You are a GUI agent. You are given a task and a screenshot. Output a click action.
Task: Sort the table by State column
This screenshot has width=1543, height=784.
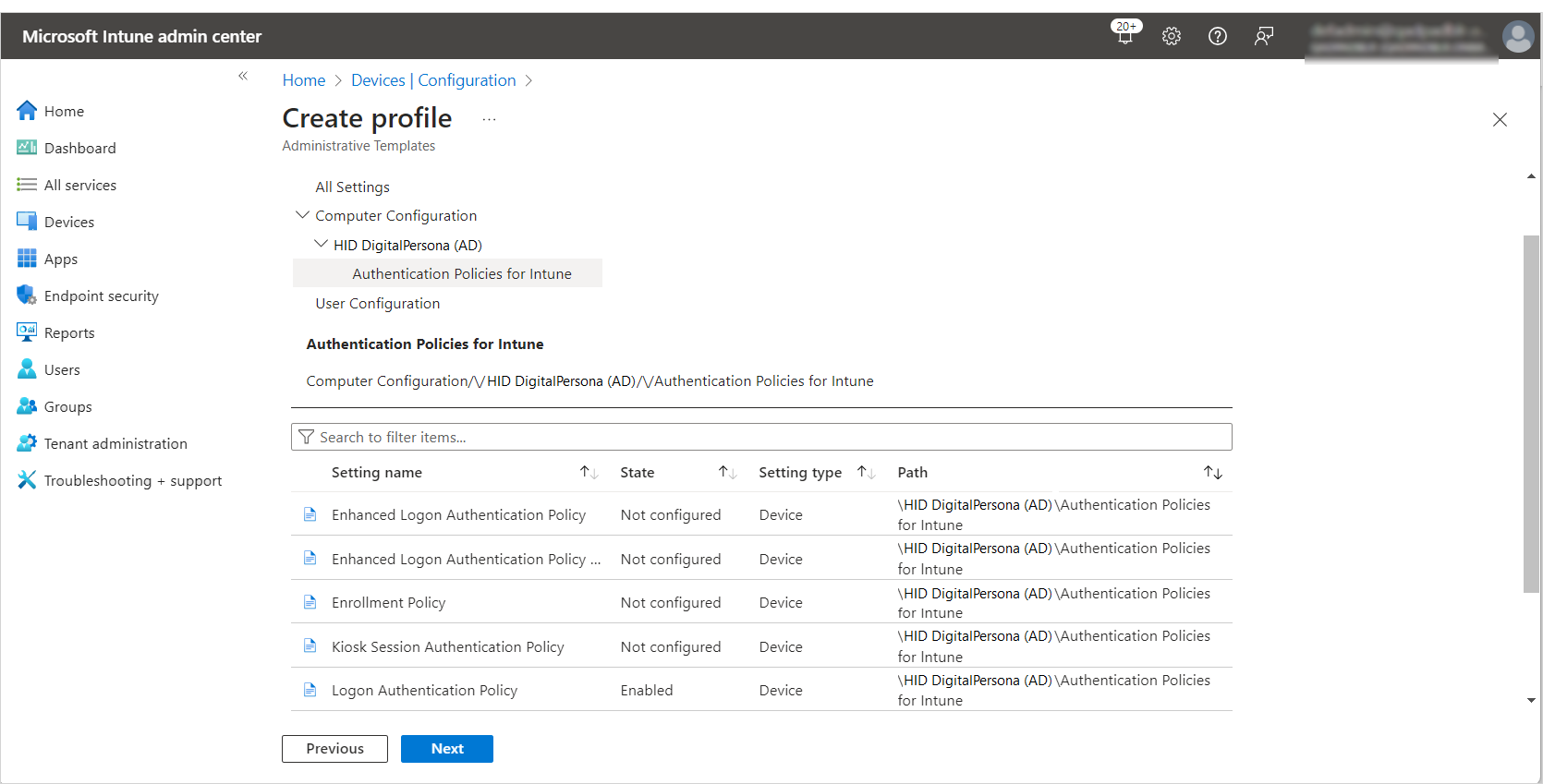coord(727,473)
